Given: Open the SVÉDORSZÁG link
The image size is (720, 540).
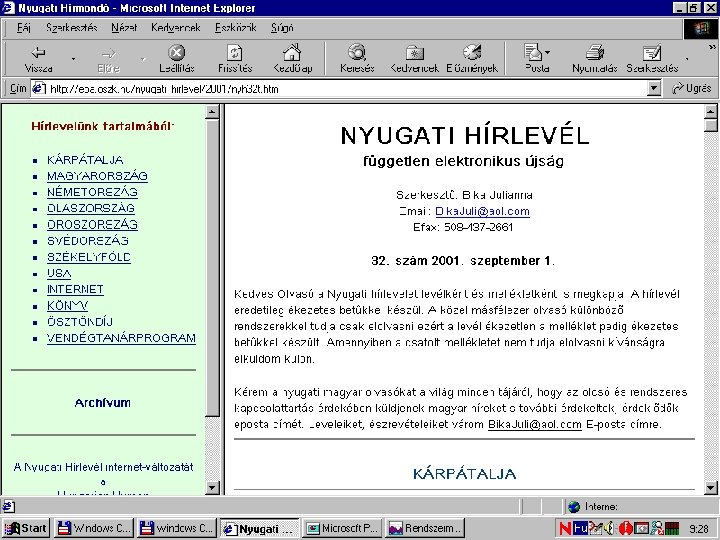Looking at the screenshot, I should click(x=88, y=241).
